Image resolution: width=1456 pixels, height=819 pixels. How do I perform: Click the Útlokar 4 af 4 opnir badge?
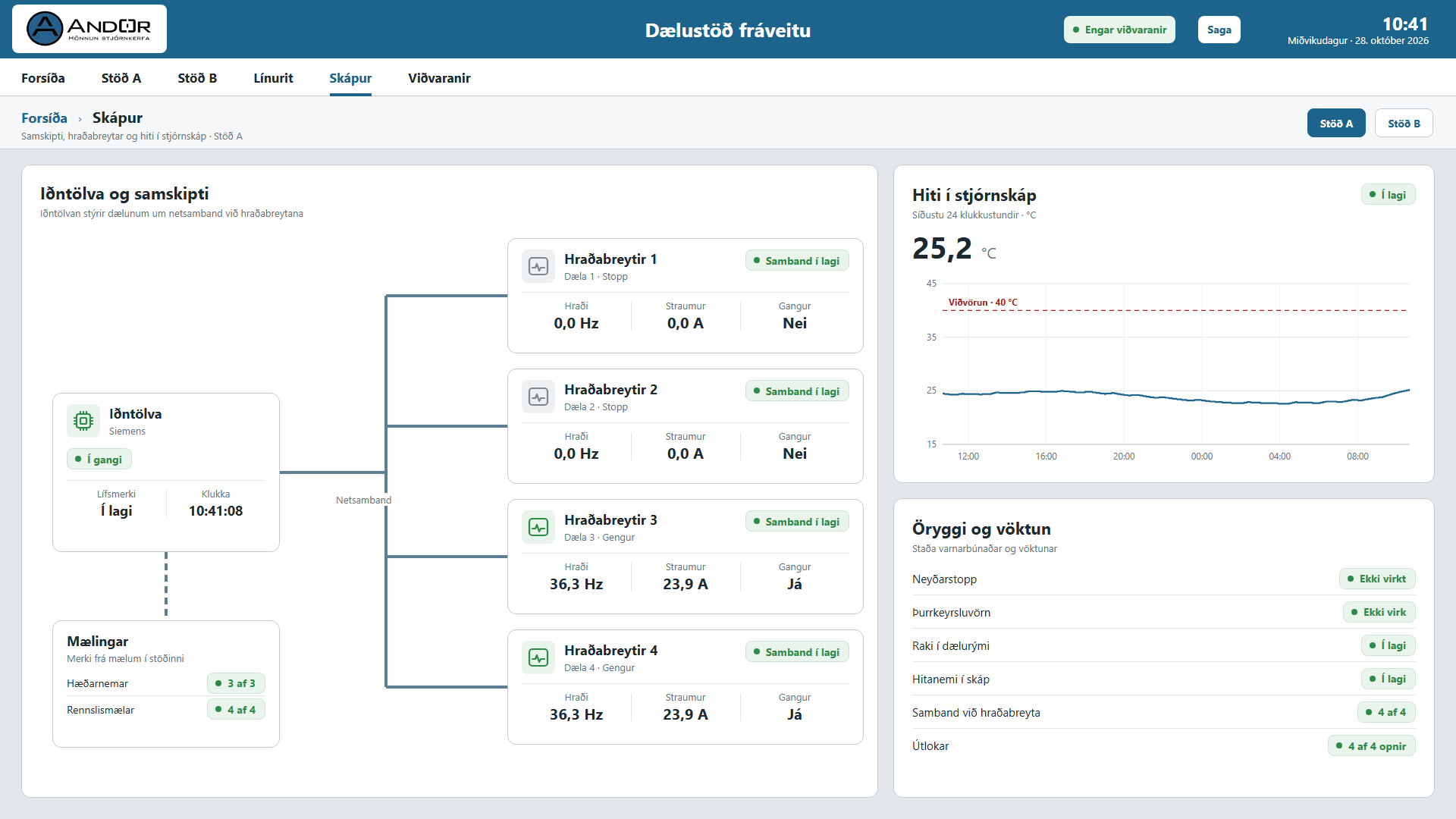(x=1372, y=746)
